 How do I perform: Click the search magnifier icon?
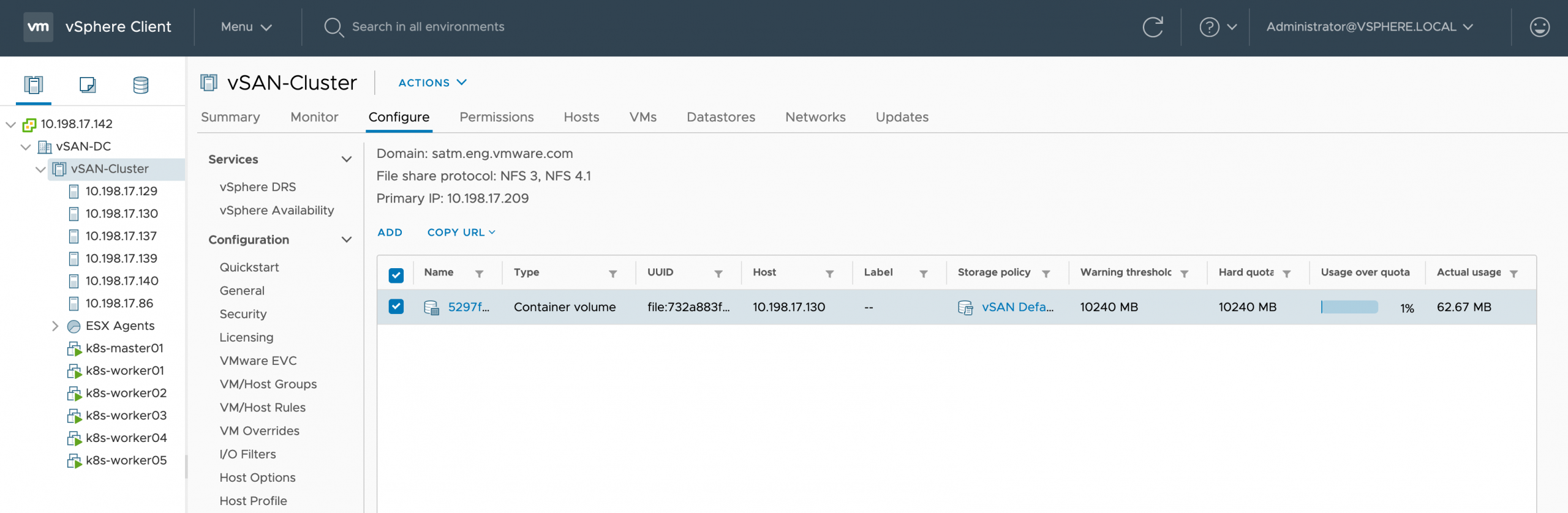click(x=333, y=28)
